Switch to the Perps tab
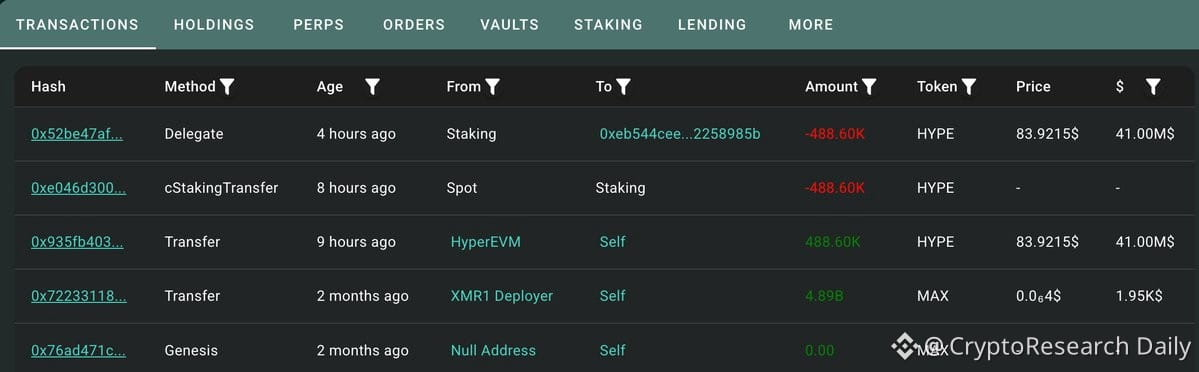1199x372 pixels. tap(319, 24)
